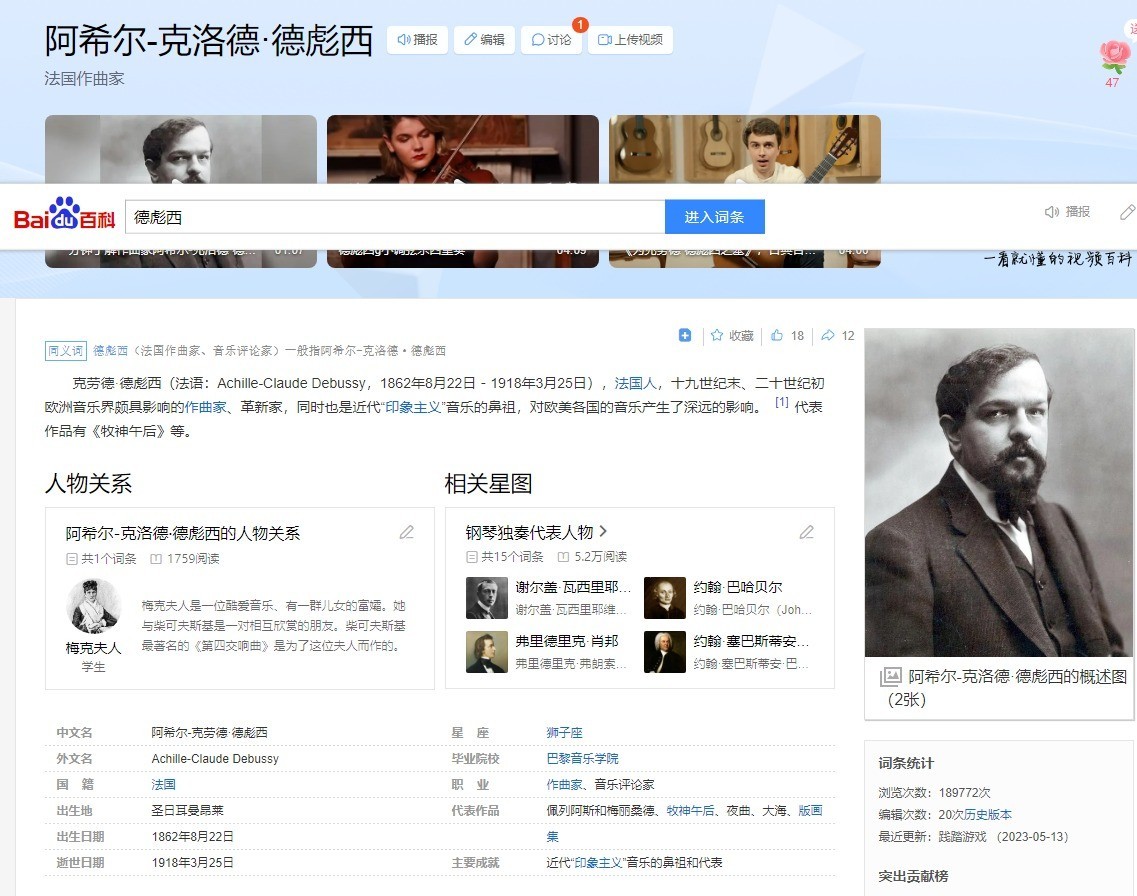Open the 讨论 discussion button

(551, 39)
